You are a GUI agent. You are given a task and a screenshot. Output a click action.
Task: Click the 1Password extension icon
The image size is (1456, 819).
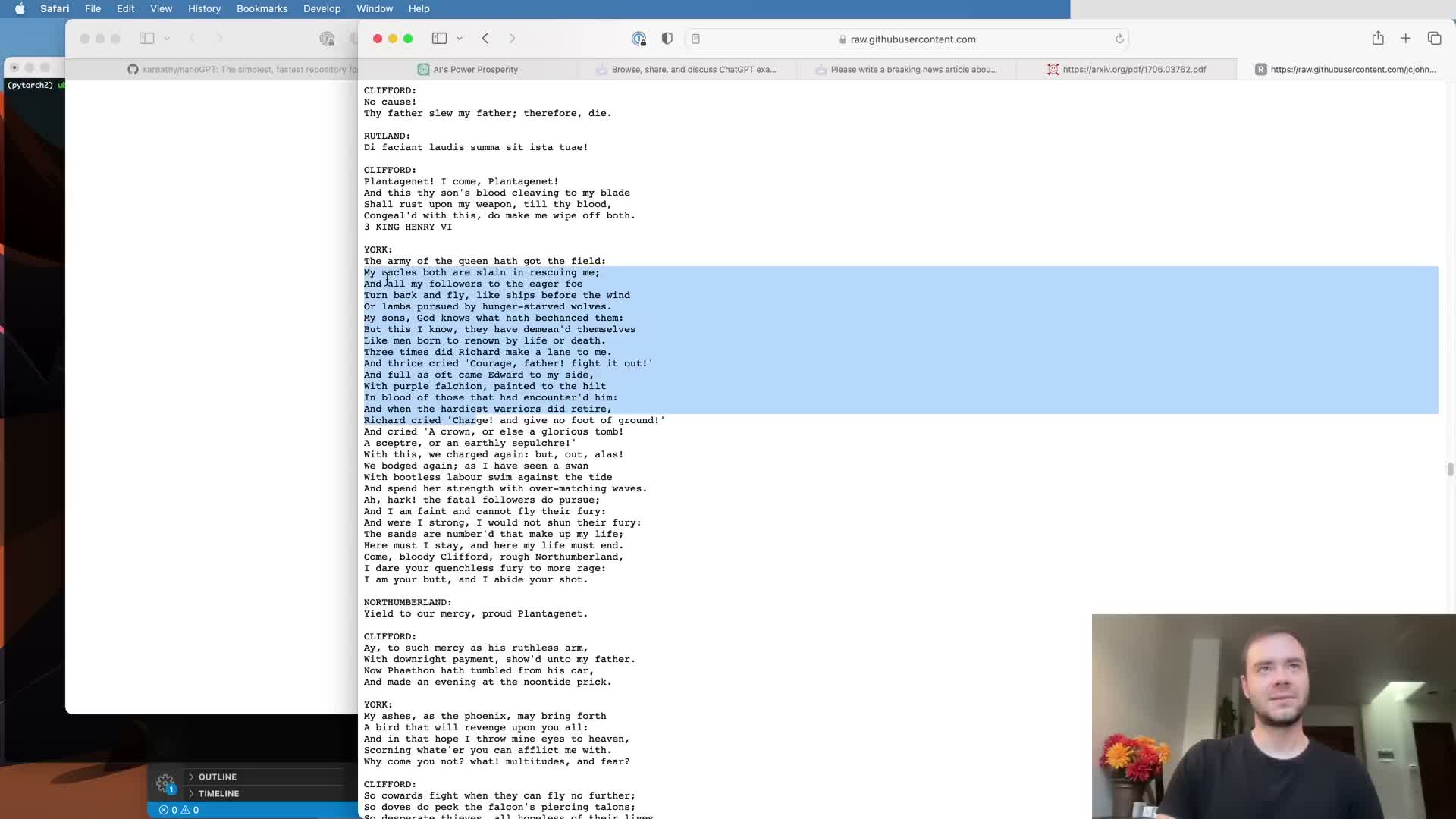[639, 39]
